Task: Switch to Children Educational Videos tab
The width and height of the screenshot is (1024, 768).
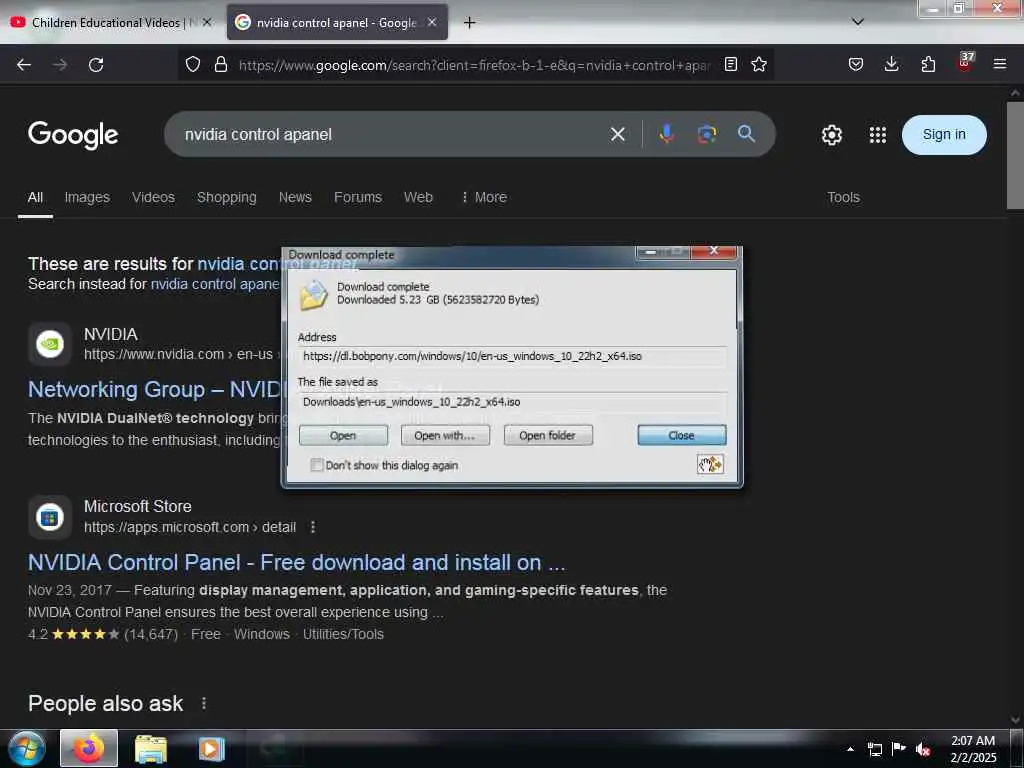Action: (110, 22)
